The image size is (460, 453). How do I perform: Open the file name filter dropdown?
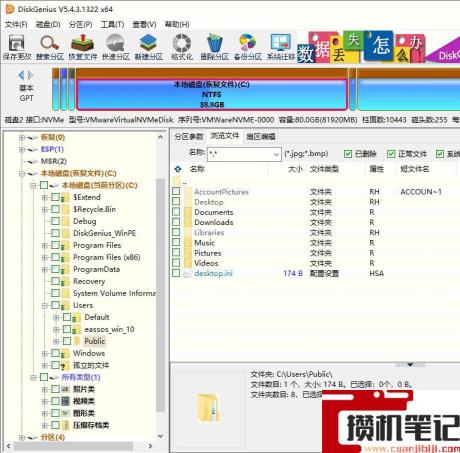point(276,155)
